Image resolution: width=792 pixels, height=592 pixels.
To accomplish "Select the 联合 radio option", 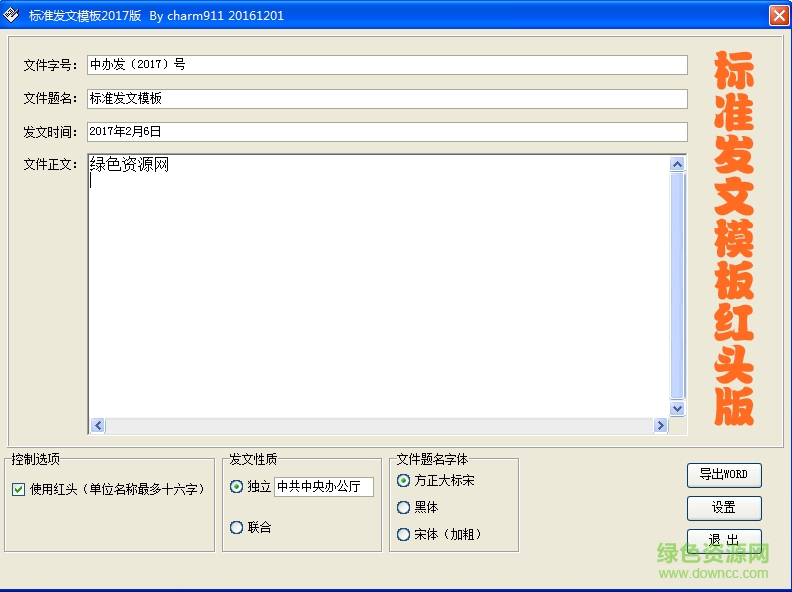I will point(236,527).
